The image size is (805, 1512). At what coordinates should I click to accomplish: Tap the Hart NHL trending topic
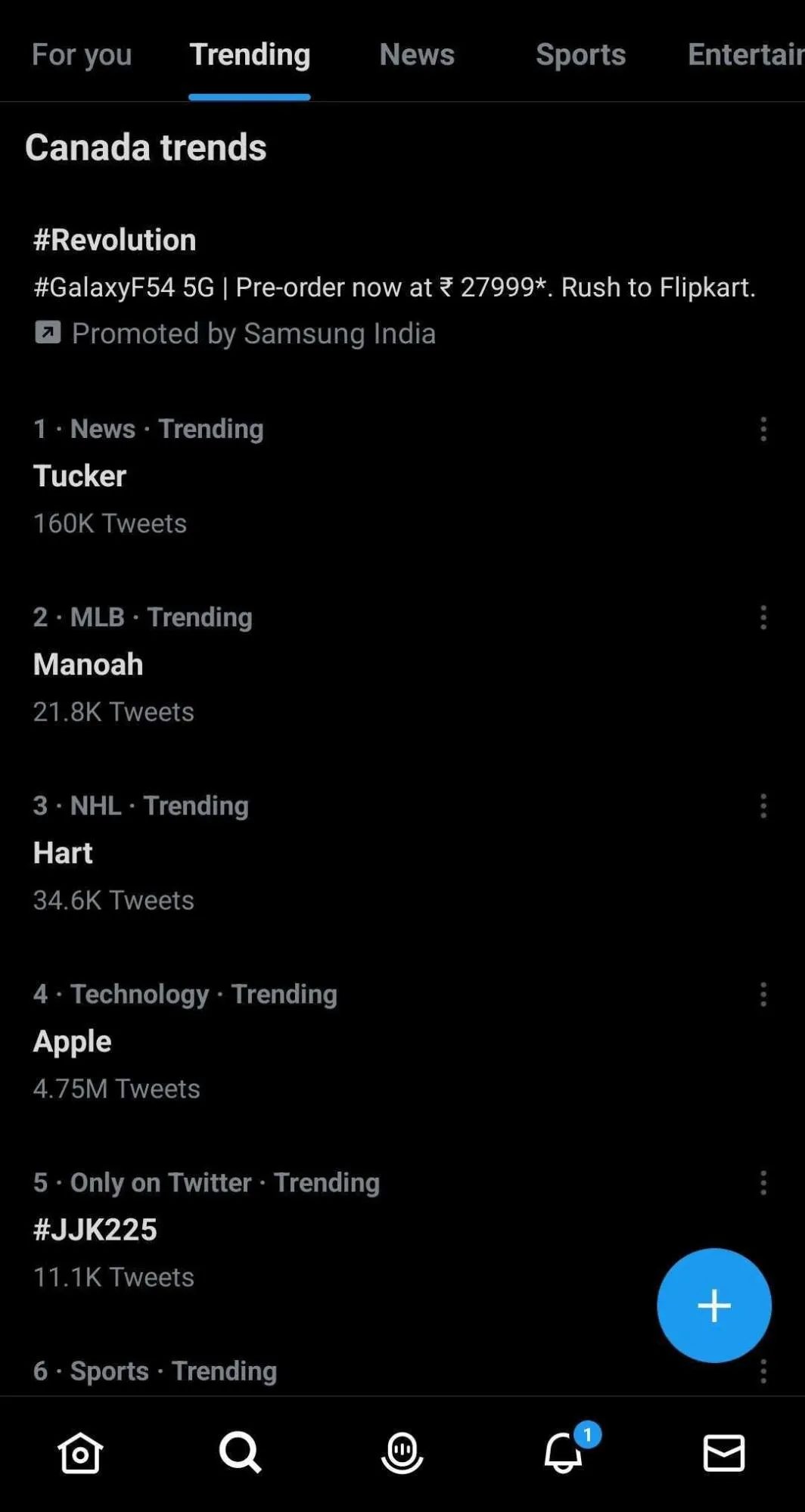63,852
